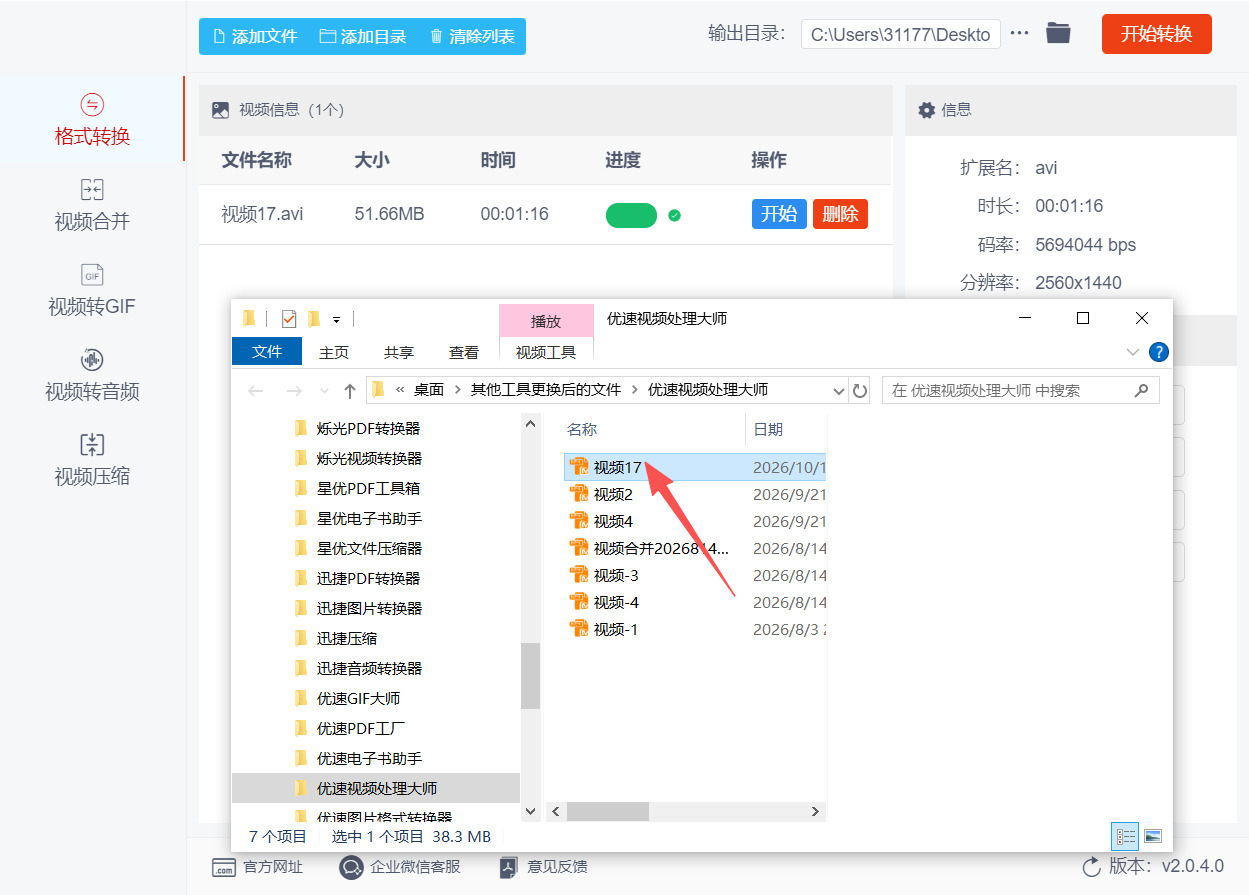Click the tree pane scroll down arrow
The image size is (1249, 895).
point(531,811)
